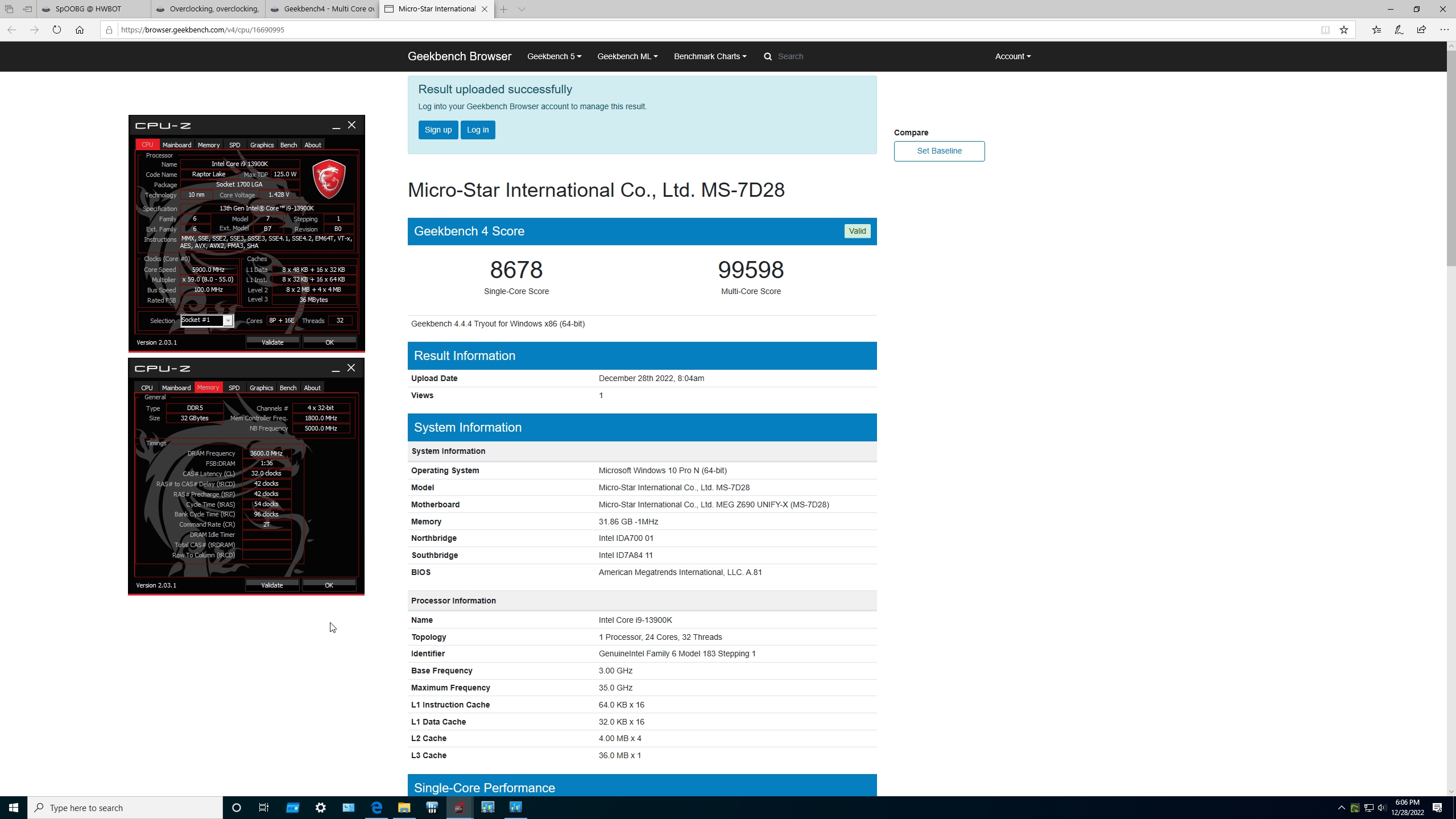Open the Bench tab in top CPU-Z

pyautogui.click(x=289, y=145)
